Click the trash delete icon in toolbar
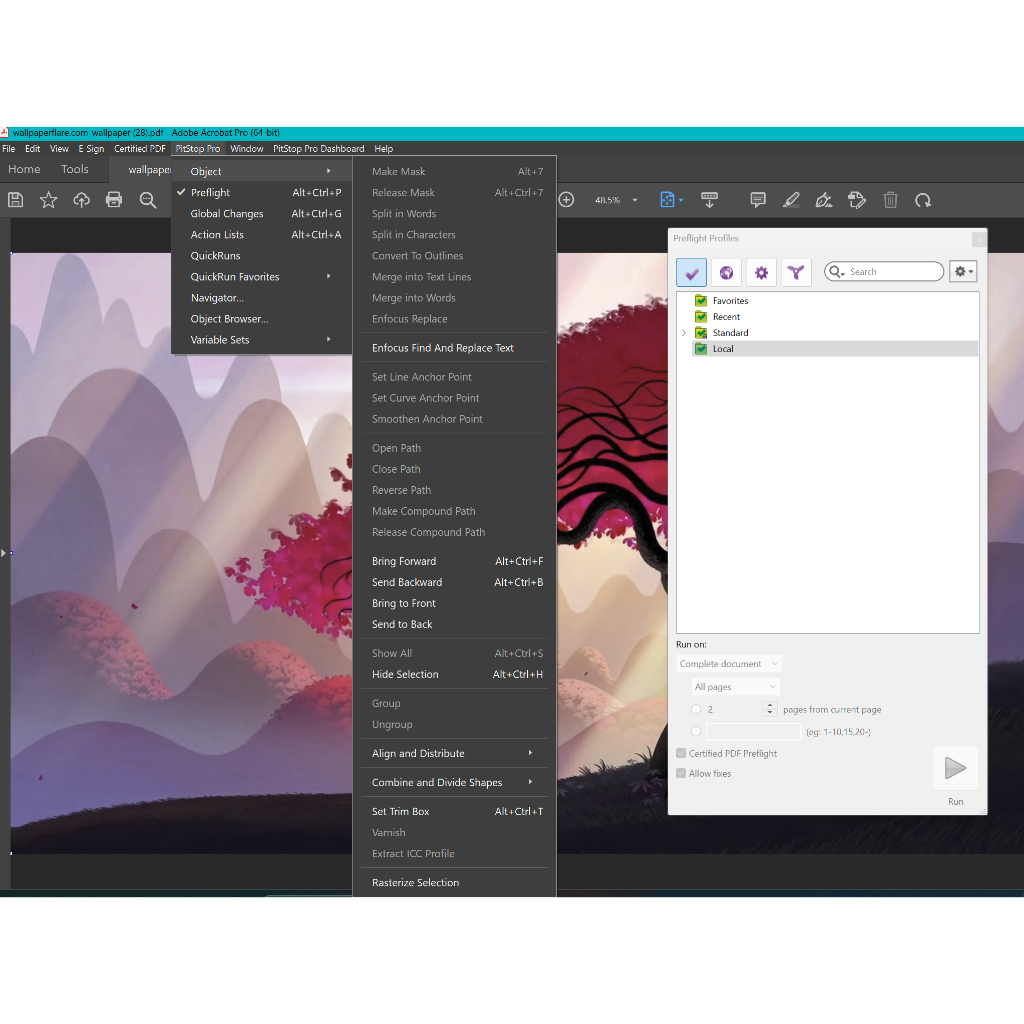The image size is (1024, 1024). coord(890,200)
